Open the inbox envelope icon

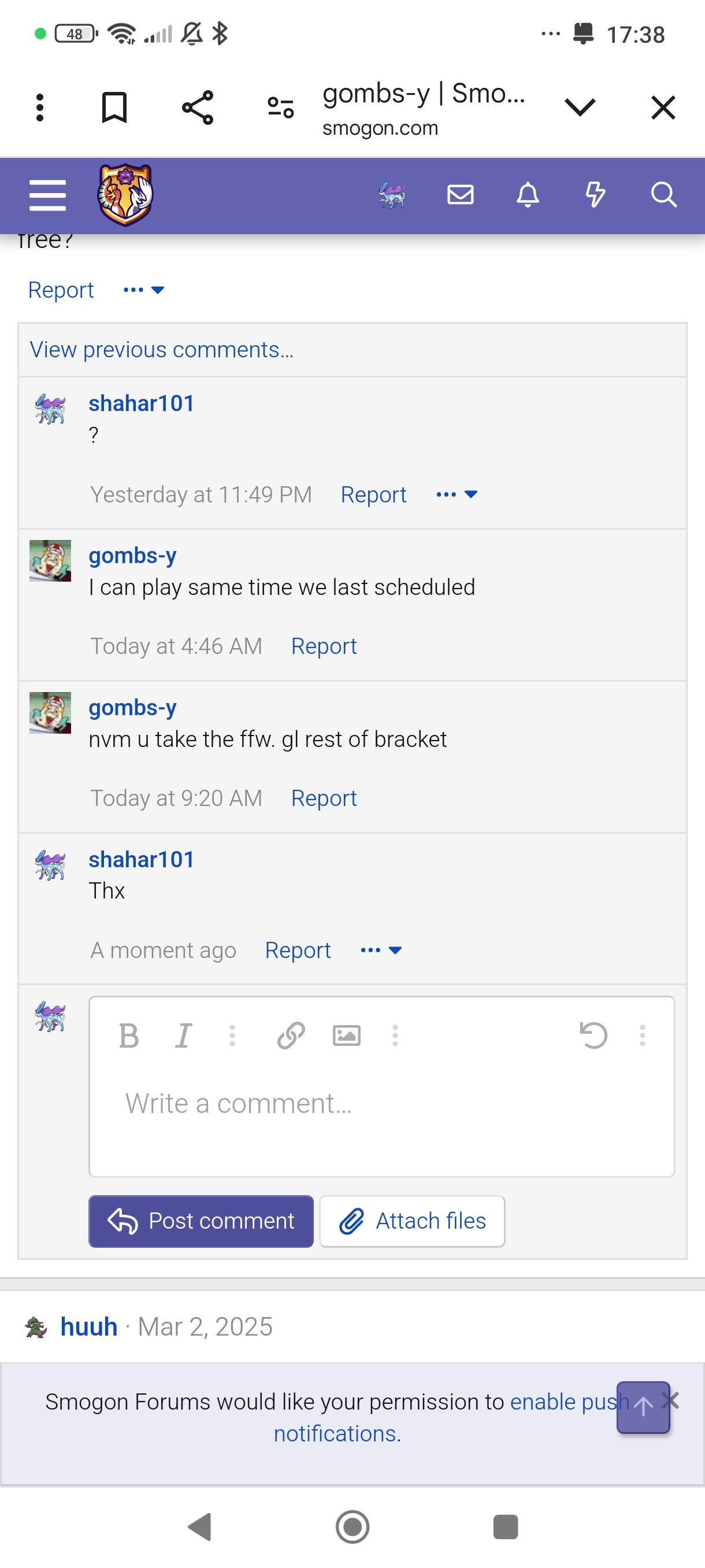pos(460,195)
